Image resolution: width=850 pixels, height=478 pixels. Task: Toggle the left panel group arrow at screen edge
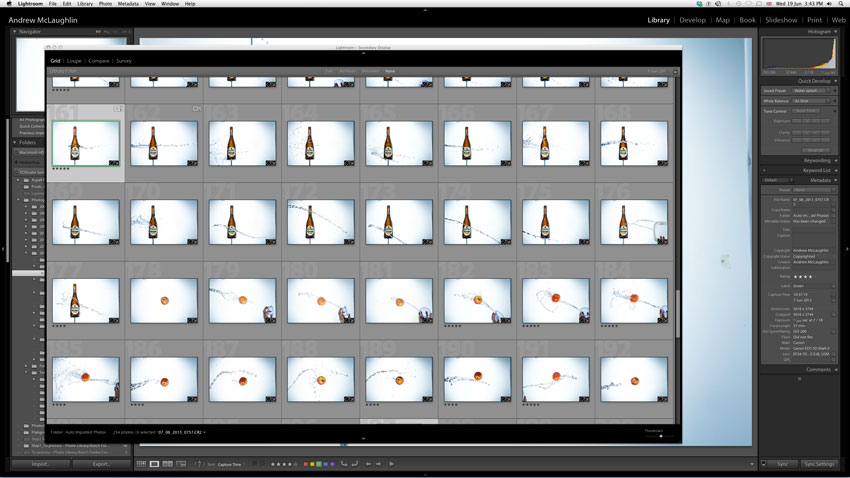[x=3, y=249]
